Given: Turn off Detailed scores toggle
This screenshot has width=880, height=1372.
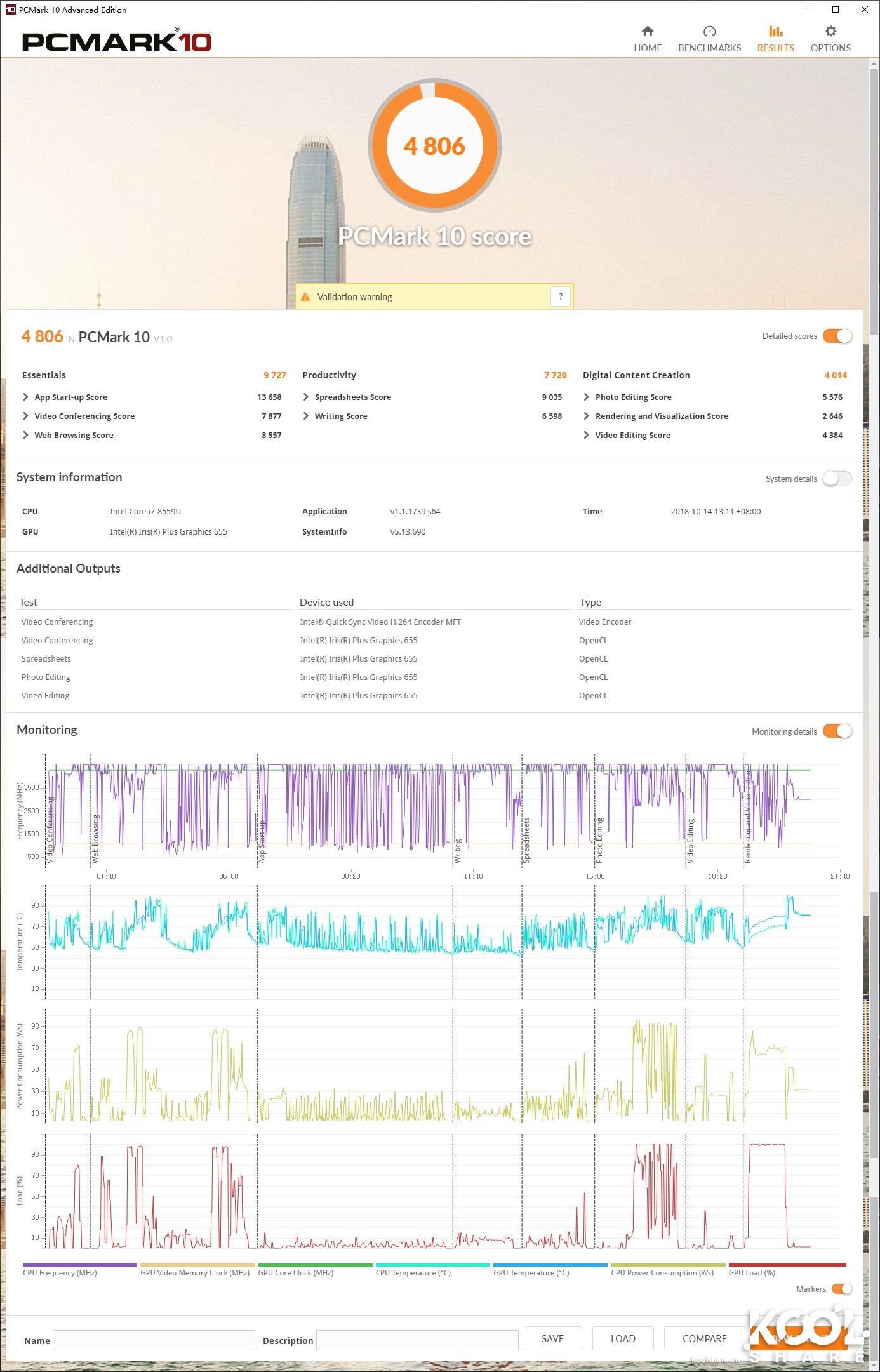Looking at the screenshot, I should pos(837,336).
